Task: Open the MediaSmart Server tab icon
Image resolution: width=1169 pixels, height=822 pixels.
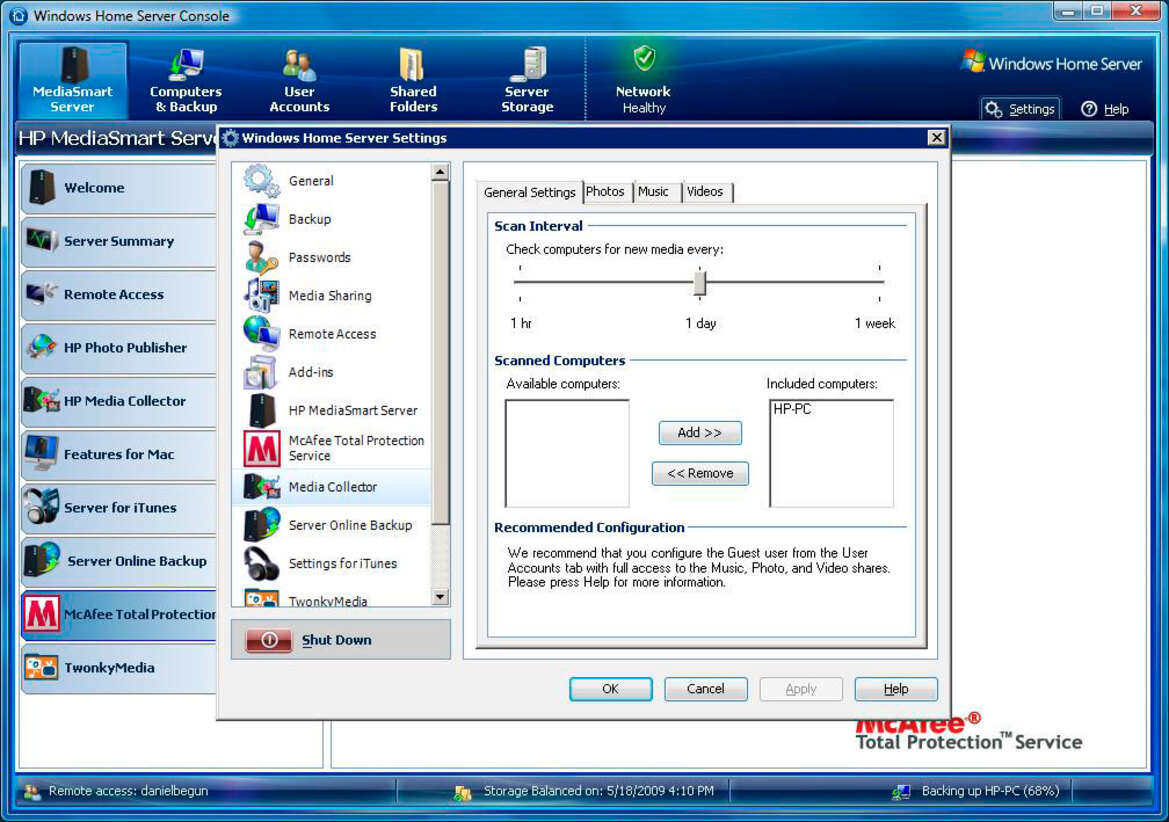Action: (73, 64)
